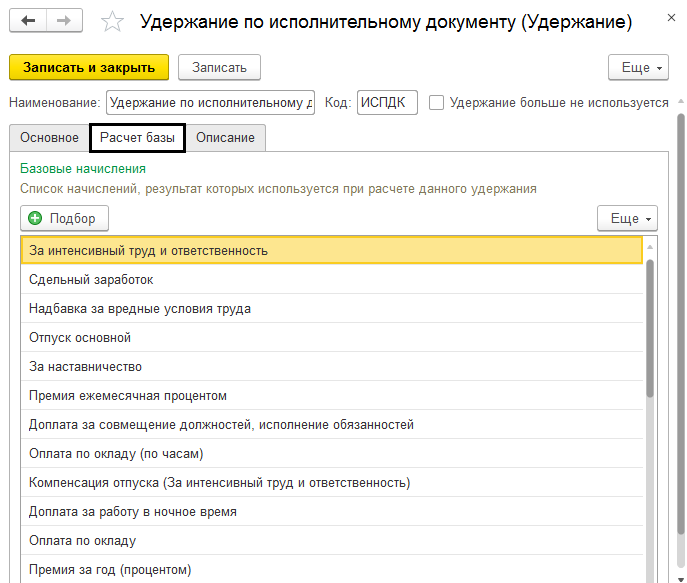Select Доплата за работу в ночное время
The height and width of the screenshot is (583, 687).
(x=133, y=512)
